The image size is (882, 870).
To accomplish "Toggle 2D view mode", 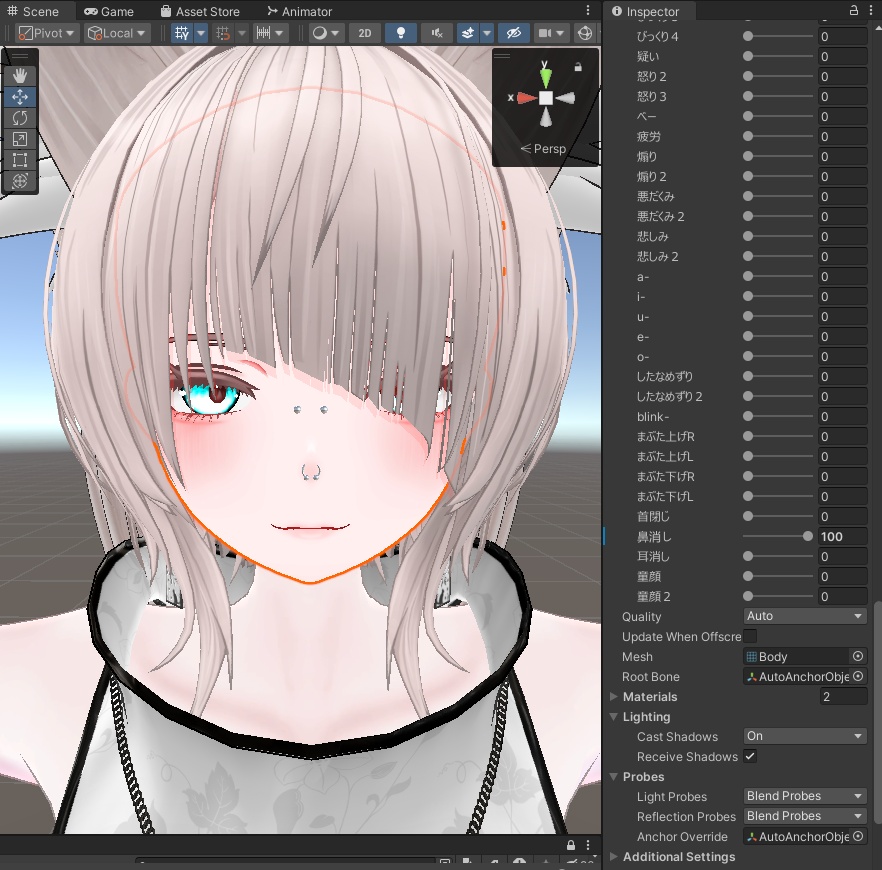I will click(x=364, y=33).
